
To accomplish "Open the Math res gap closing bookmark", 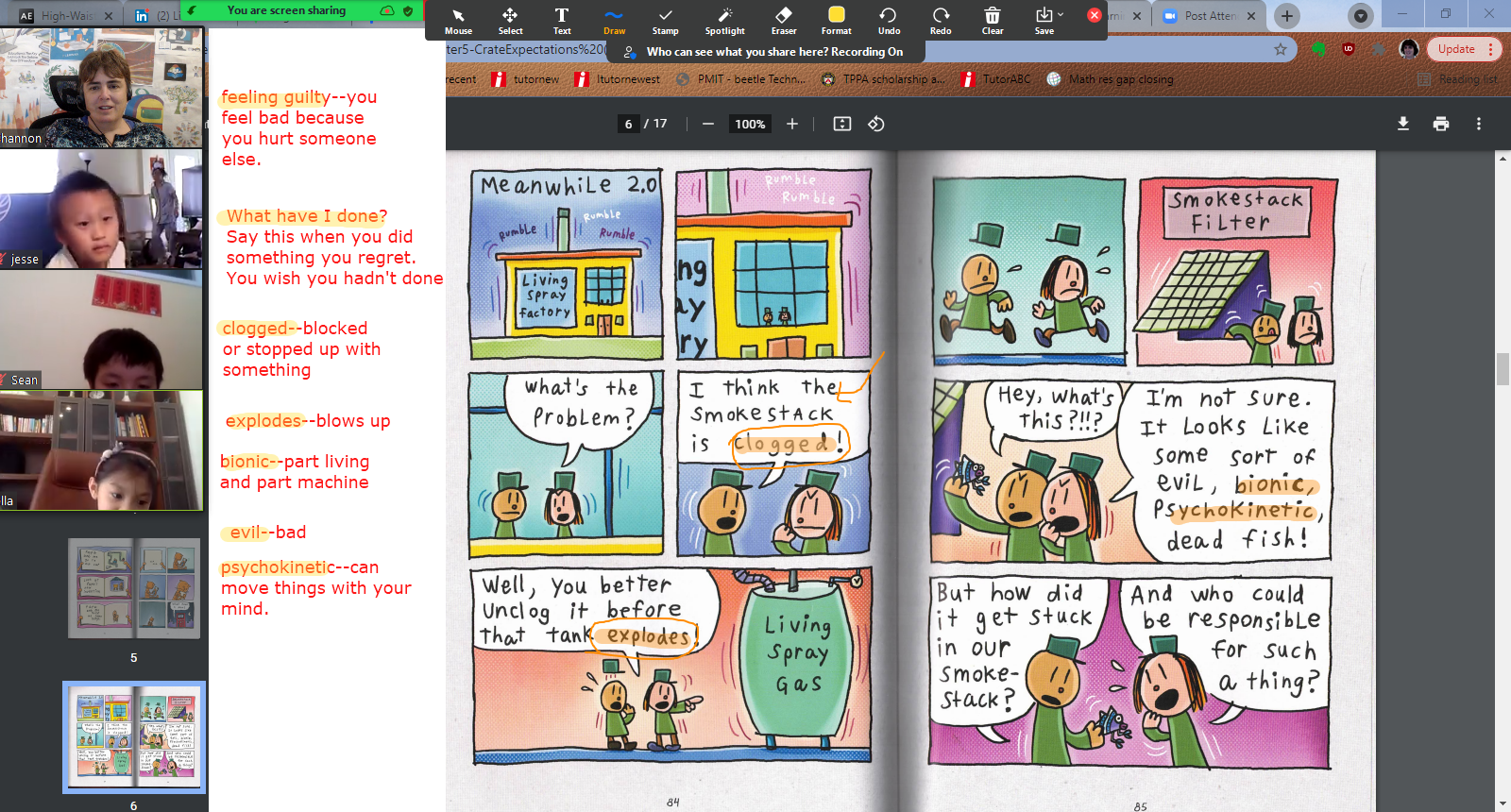I will point(1111,79).
